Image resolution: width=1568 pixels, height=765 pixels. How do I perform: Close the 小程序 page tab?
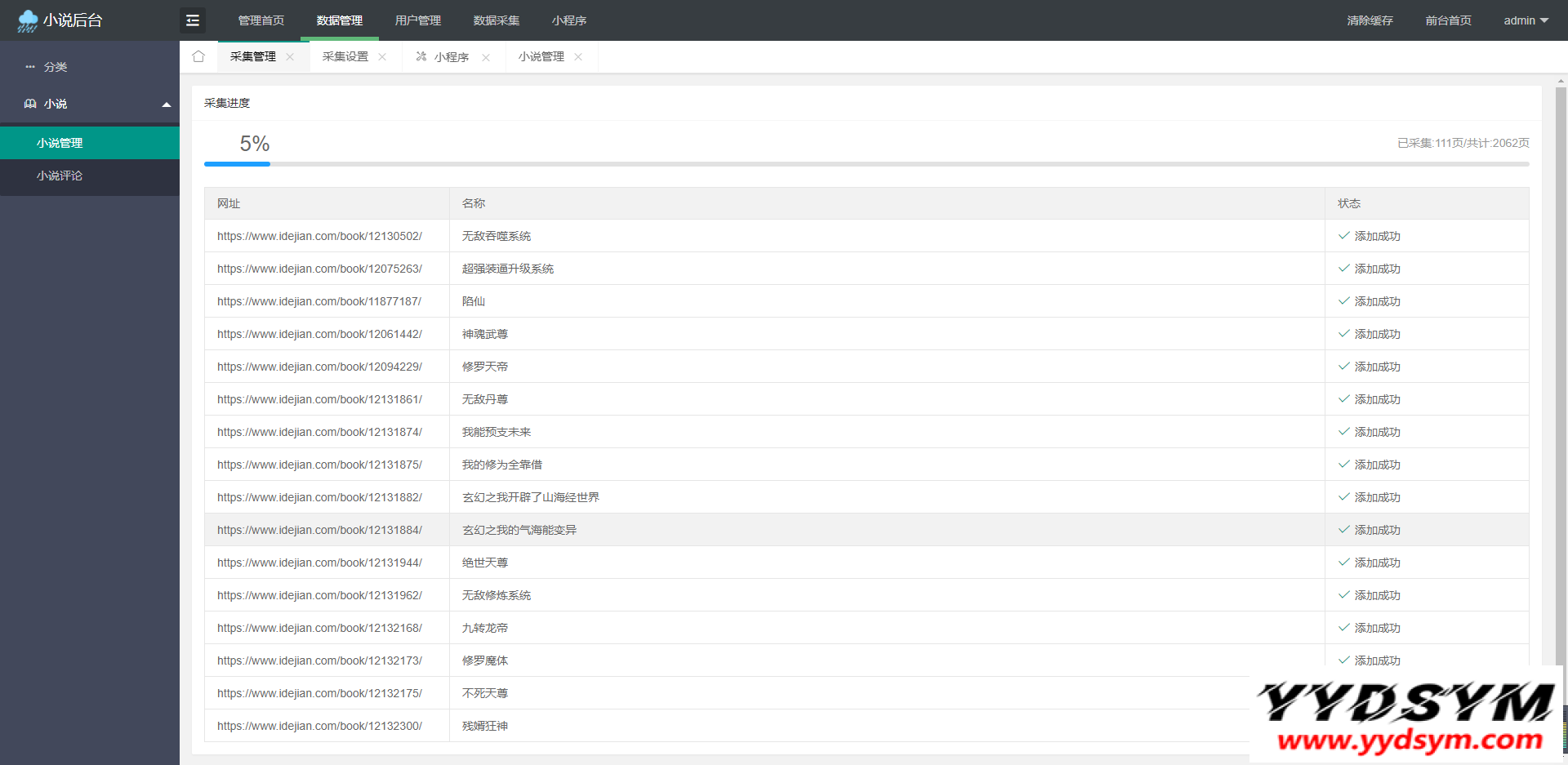tap(486, 57)
